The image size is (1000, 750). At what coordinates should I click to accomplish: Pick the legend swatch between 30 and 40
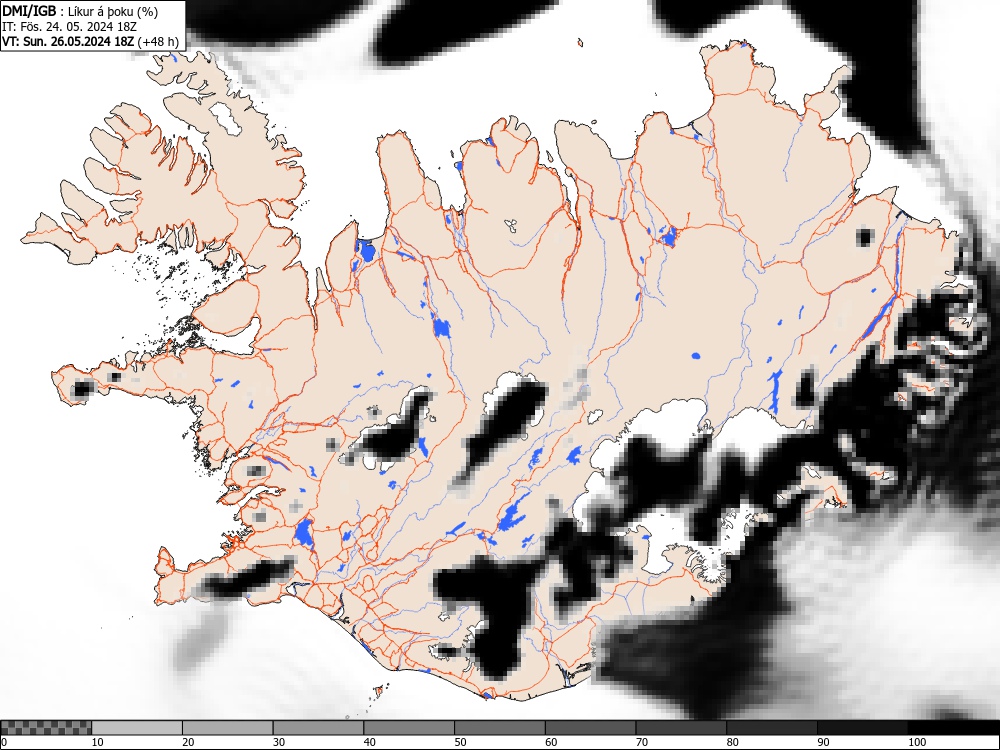(x=318, y=728)
